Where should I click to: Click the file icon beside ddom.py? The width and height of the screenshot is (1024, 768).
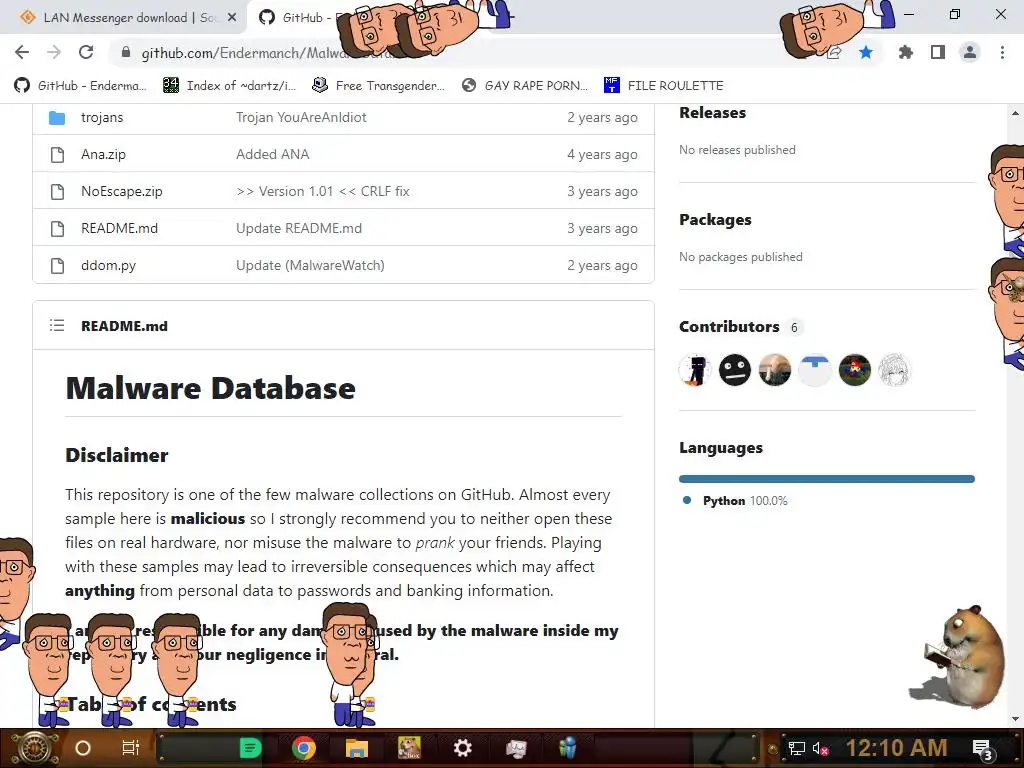coord(57,266)
